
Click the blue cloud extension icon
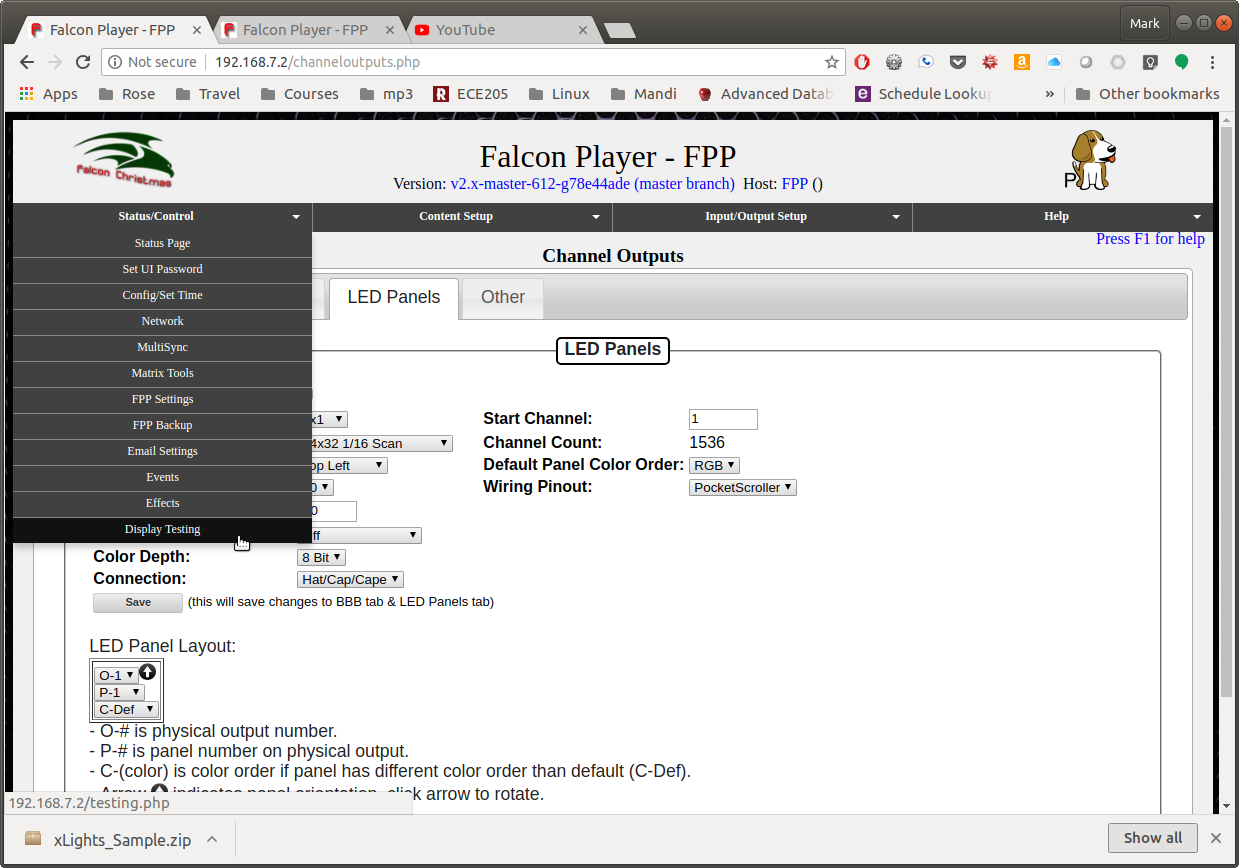(1053, 62)
